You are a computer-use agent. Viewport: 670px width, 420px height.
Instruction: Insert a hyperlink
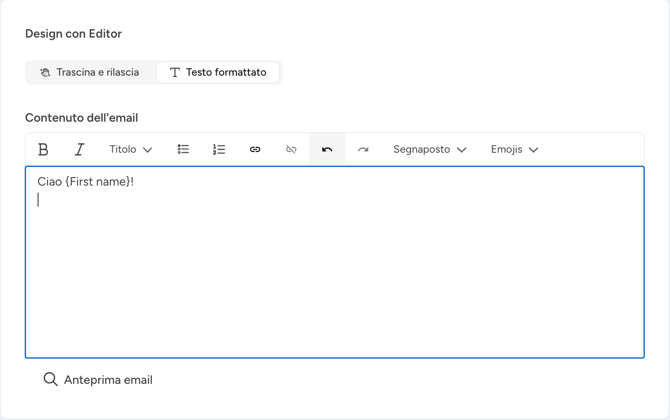pos(255,149)
